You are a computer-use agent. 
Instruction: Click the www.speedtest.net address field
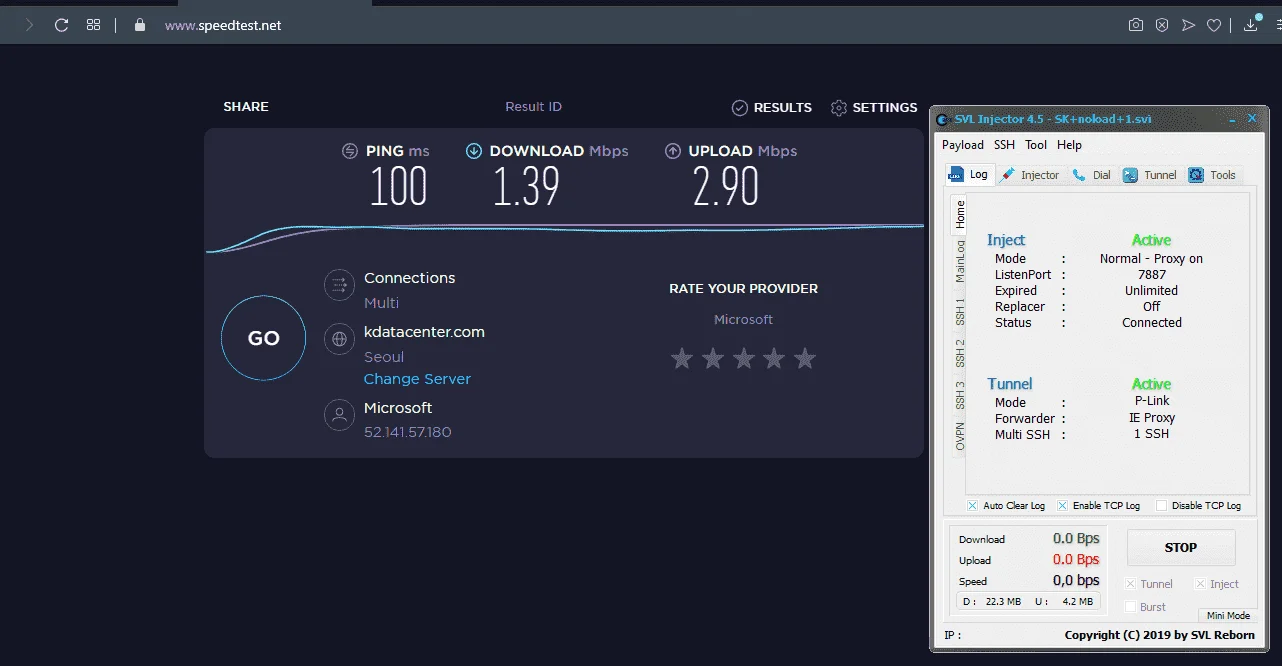[223, 25]
